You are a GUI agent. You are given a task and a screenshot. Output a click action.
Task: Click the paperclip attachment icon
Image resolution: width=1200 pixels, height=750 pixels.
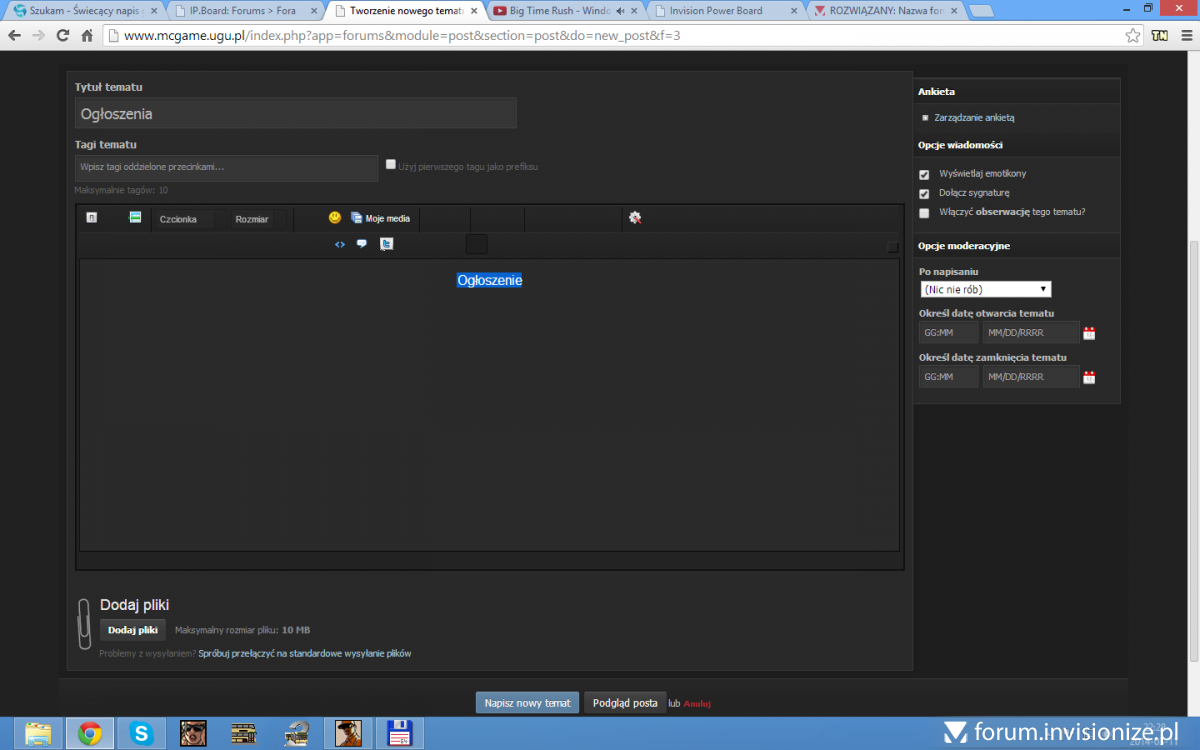(x=84, y=623)
